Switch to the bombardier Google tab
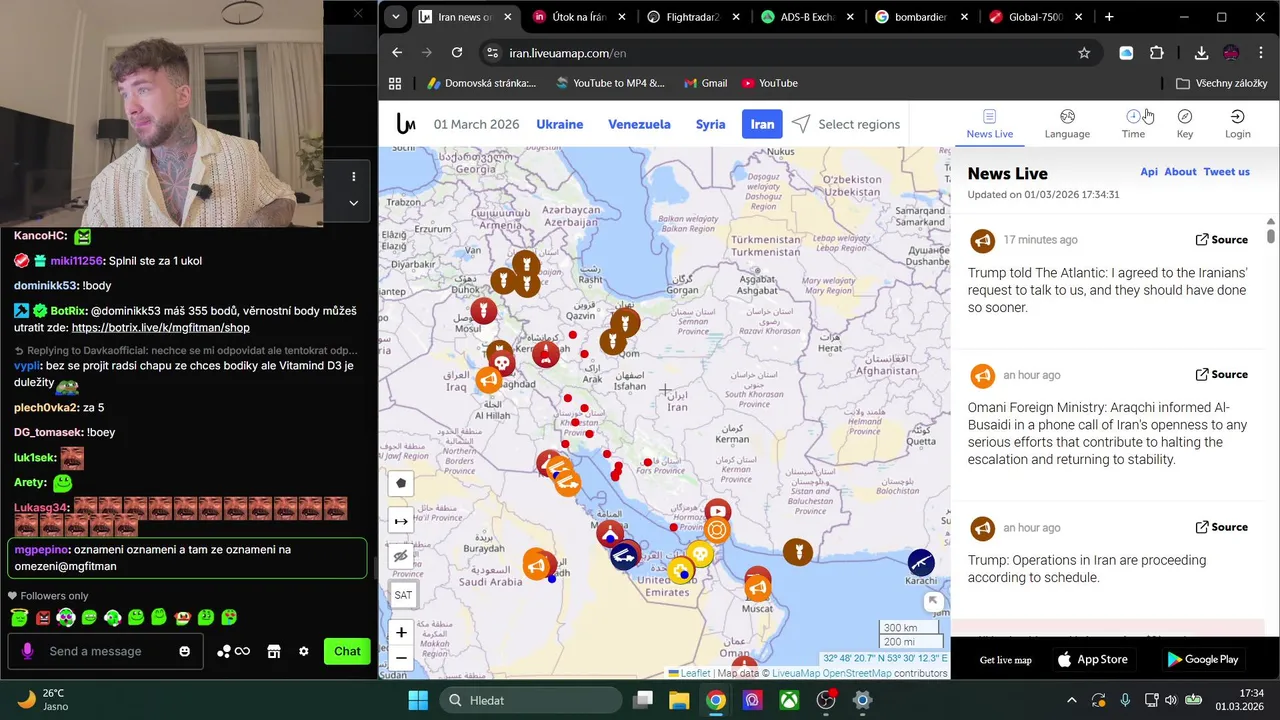The image size is (1280, 720). [922, 17]
